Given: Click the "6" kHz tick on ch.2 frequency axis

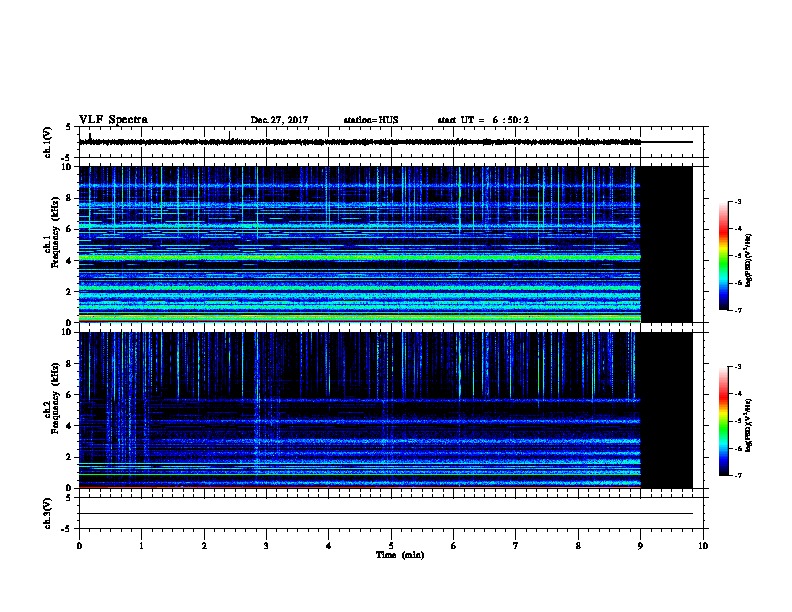Looking at the screenshot, I should point(69,395).
